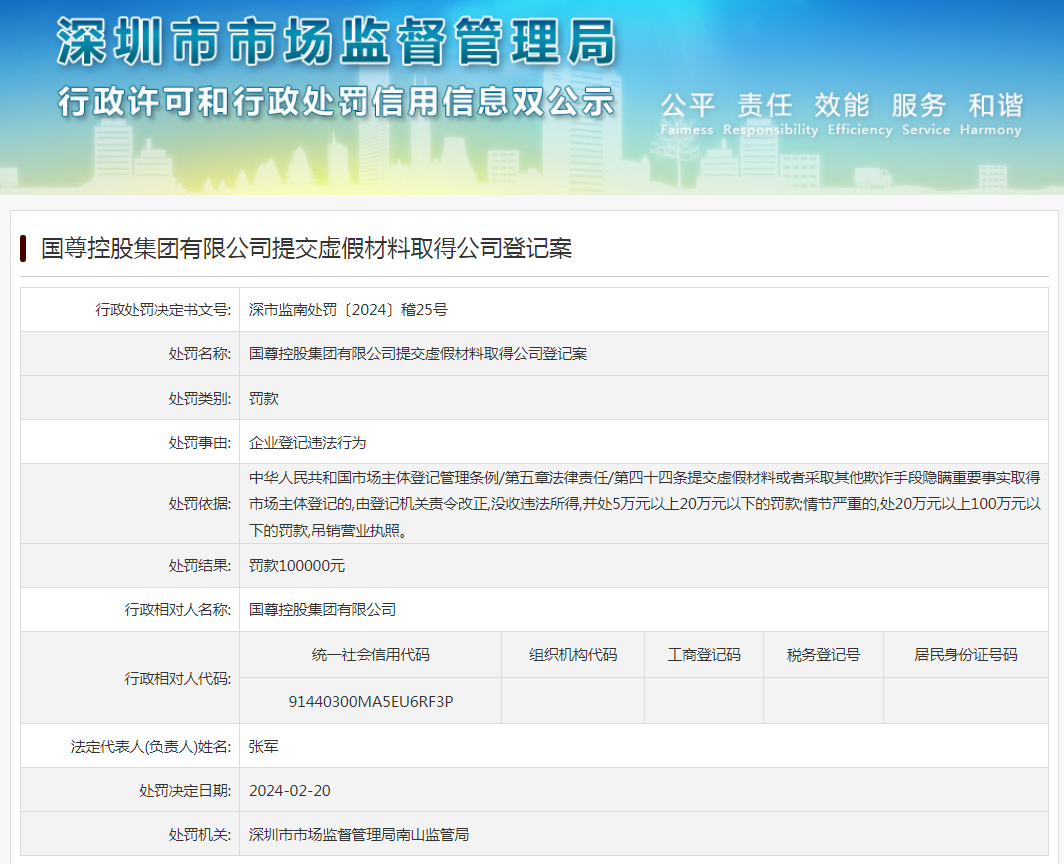Click the 深圳市市场监督管理局 header title
Viewport: 1064px width, 864px height.
pos(336,42)
